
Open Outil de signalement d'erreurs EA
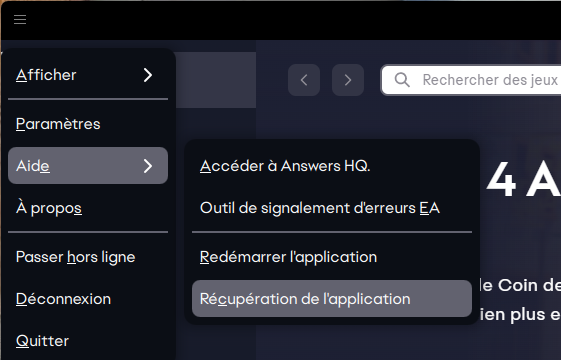[332, 208]
